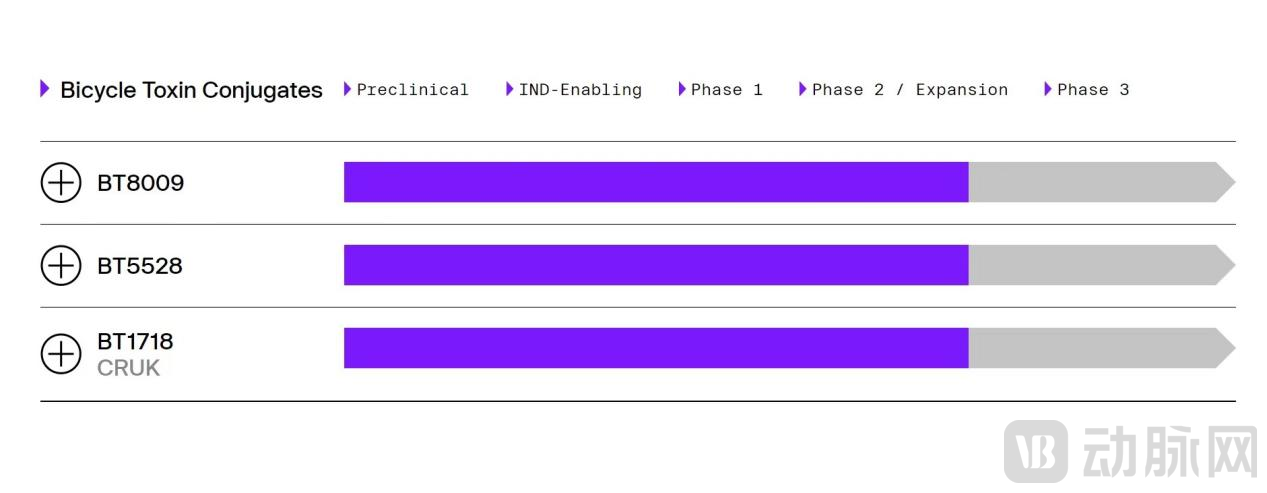Image resolution: width=1267 pixels, height=493 pixels.
Task: Click the triangle marker beside IND-Enabling
Action: pos(509,89)
